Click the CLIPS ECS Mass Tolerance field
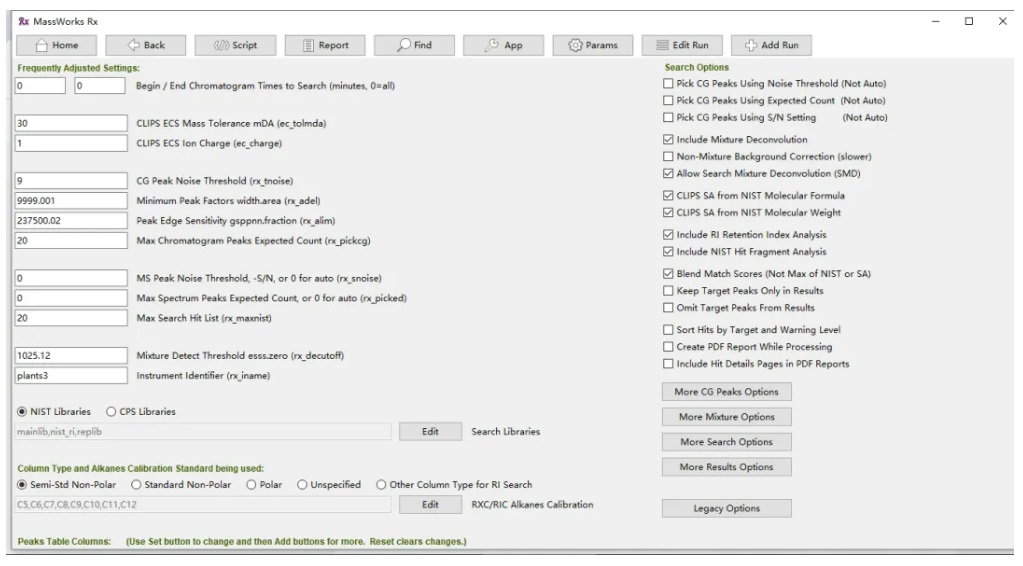Screen dimensions: 1023x566 click(x=72, y=123)
